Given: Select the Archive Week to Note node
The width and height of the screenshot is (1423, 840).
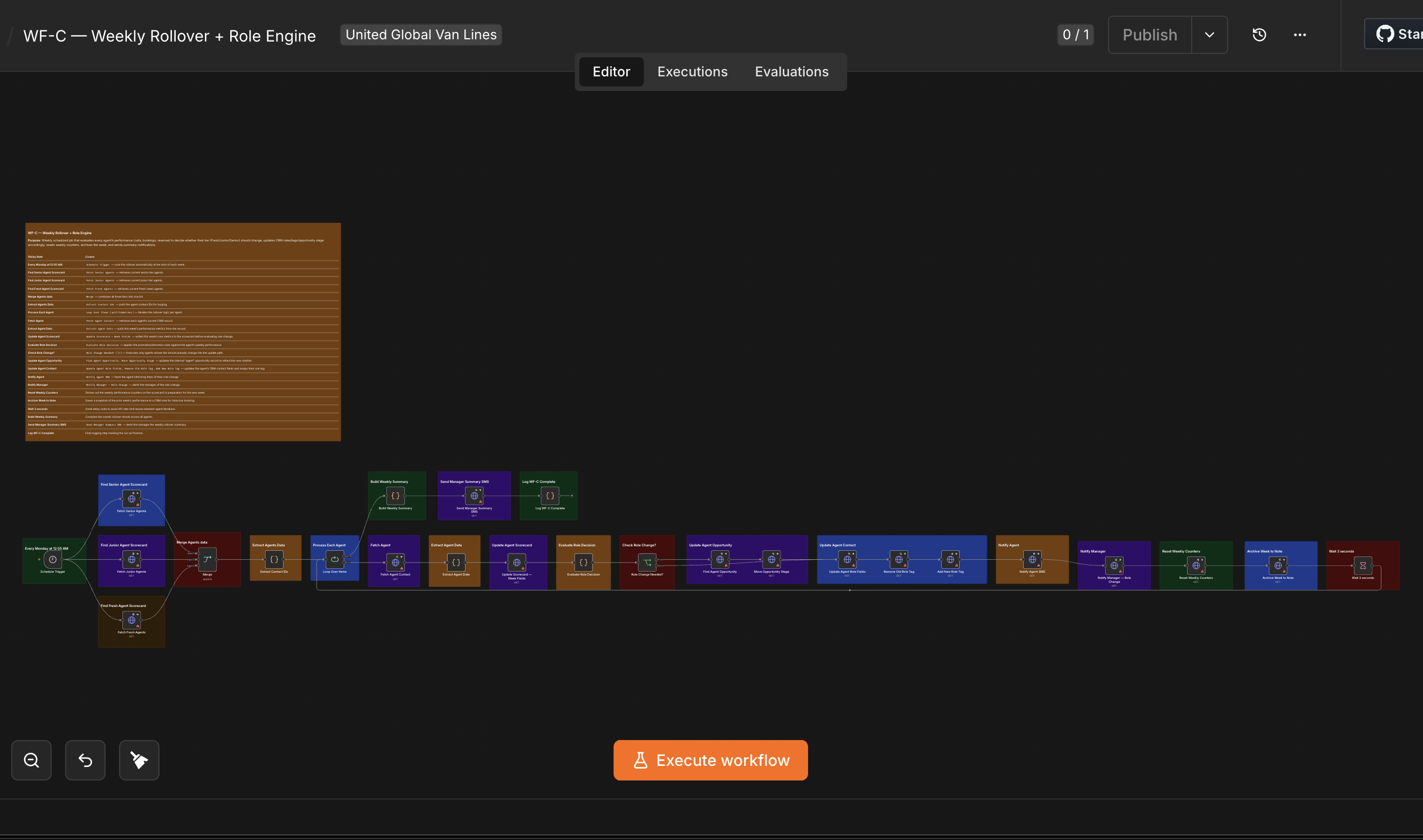Looking at the screenshot, I should pyautogui.click(x=1278, y=565).
